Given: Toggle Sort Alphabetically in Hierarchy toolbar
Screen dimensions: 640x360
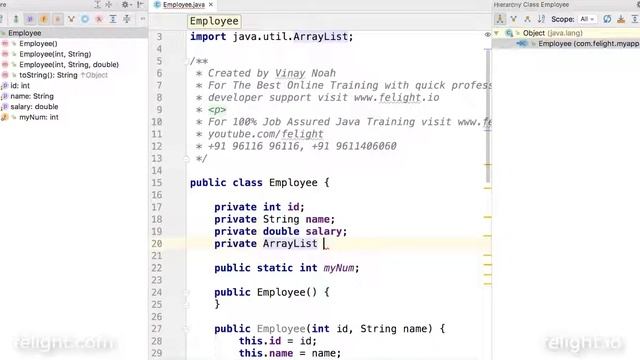Looking at the screenshot, I should [541, 19].
